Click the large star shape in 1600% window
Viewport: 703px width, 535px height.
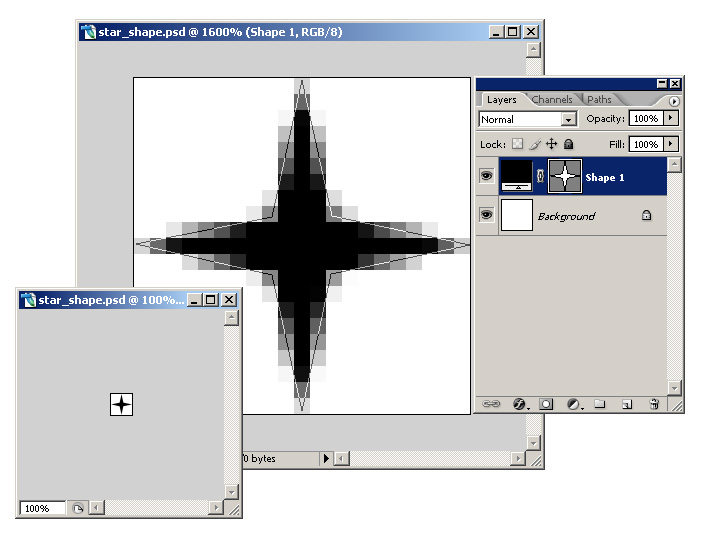[302, 245]
